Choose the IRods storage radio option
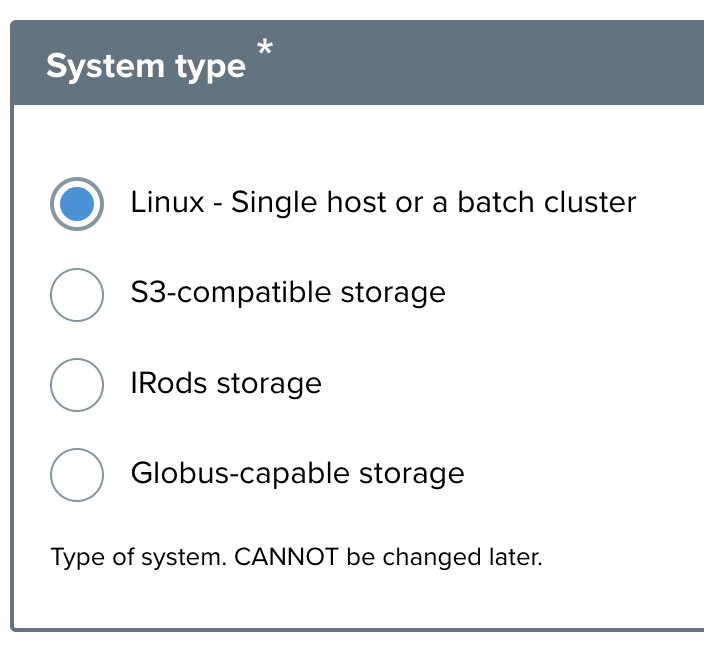The image size is (704, 656). [x=77, y=384]
